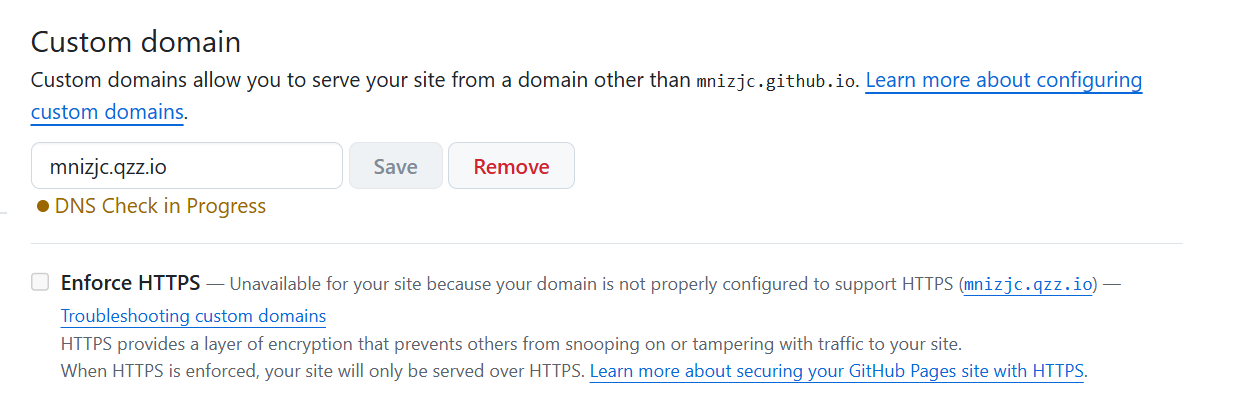Click the 'Unavailable for your site' message
1242x403 pixels.
(594, 284)
